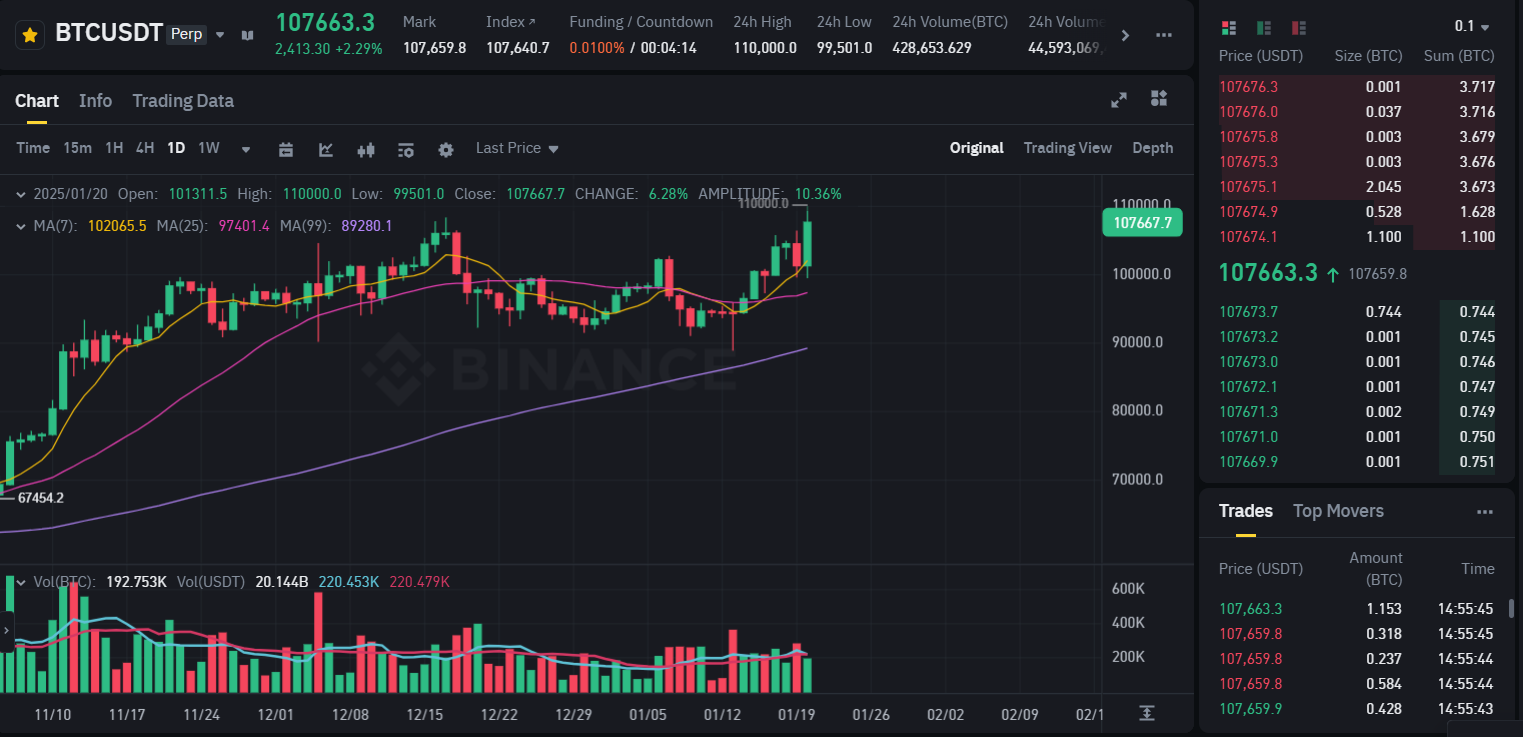Open the candlestick chart style icon
The image size is (1523, 737).
pyautogui.click(x=366, y=150)
